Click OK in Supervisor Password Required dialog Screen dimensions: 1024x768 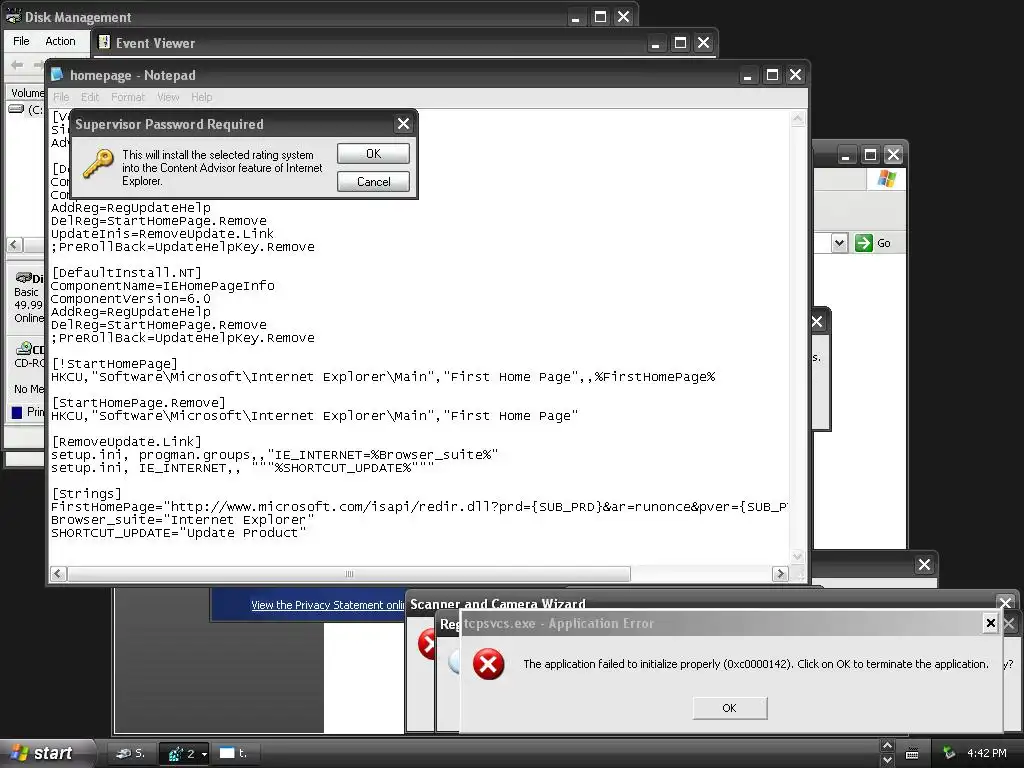373,153
